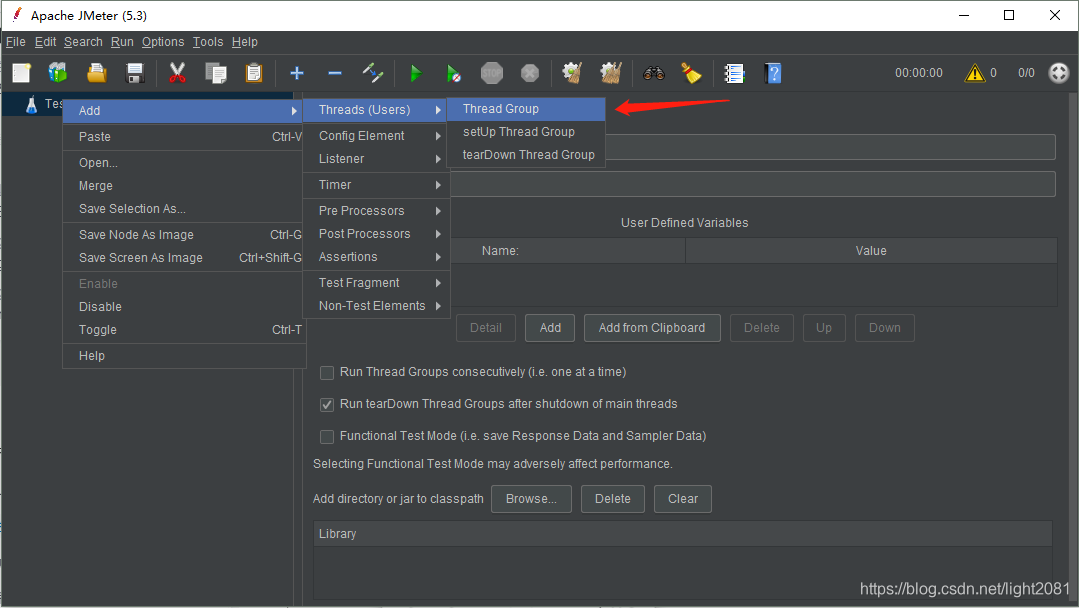Start the test with green play icon

point(416,73)
